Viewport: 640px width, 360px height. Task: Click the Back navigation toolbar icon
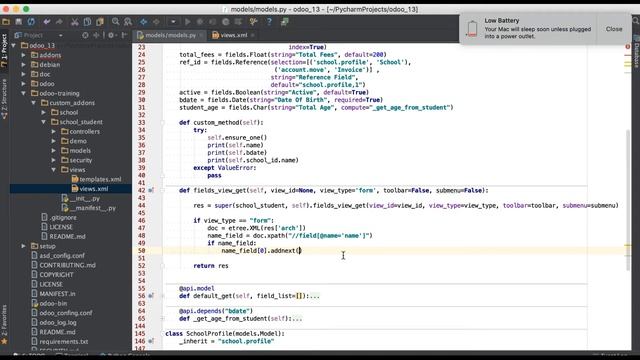pyautogui.click(x=143, y=22)
